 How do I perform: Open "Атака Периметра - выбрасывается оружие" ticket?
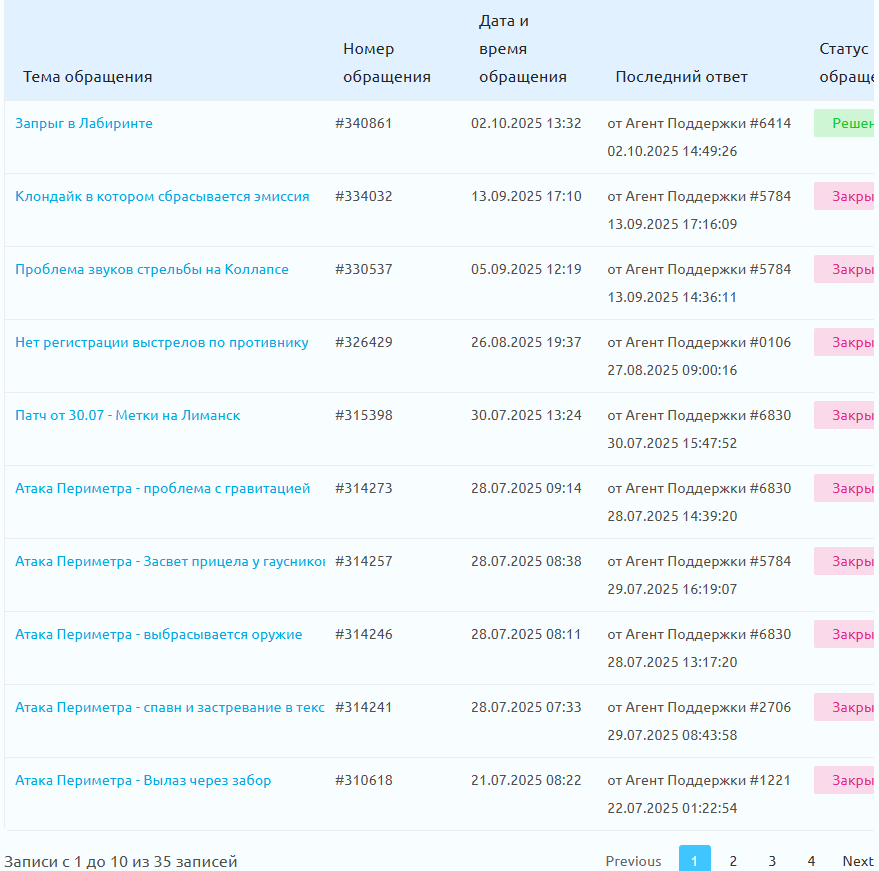(x=159, y=634)
